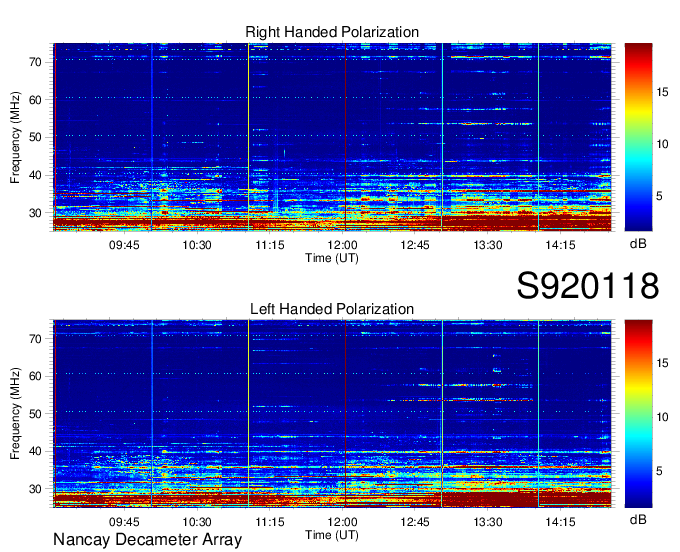Click the 70 MHz tick on Right Handed plot

click(x=35, y=62)
